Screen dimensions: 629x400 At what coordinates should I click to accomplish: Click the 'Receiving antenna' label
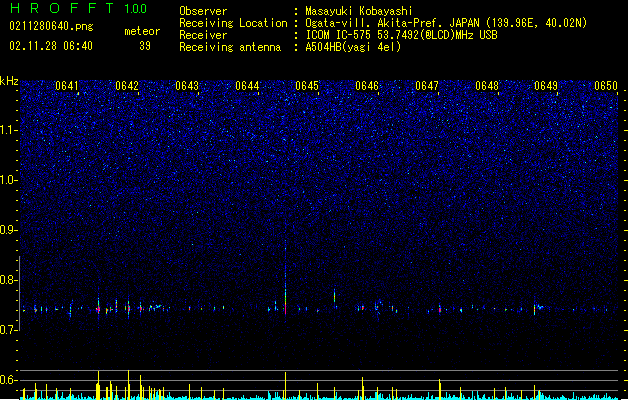tap(230, 47)
